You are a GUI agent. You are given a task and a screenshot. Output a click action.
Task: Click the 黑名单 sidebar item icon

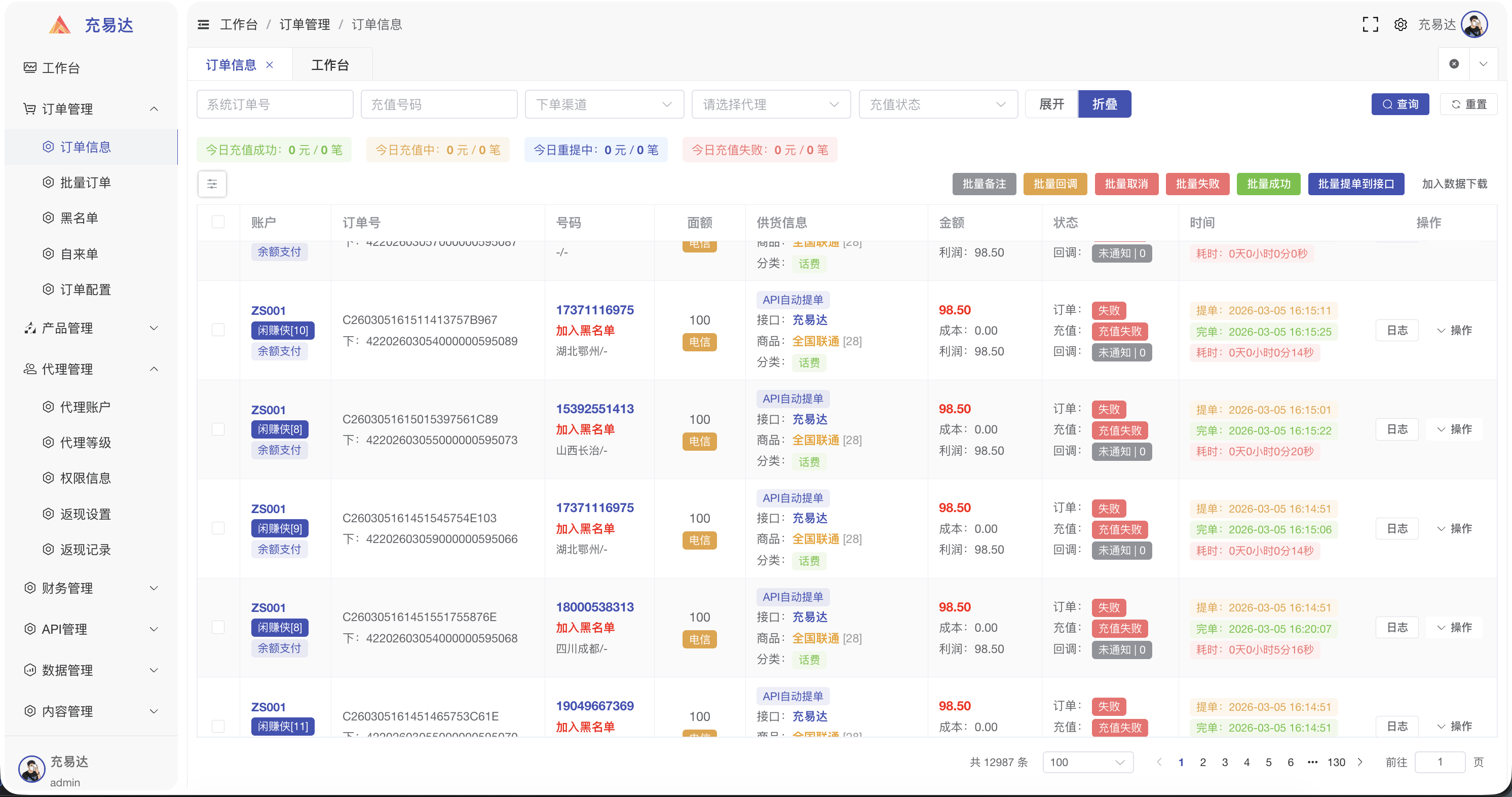pos(48,218)
